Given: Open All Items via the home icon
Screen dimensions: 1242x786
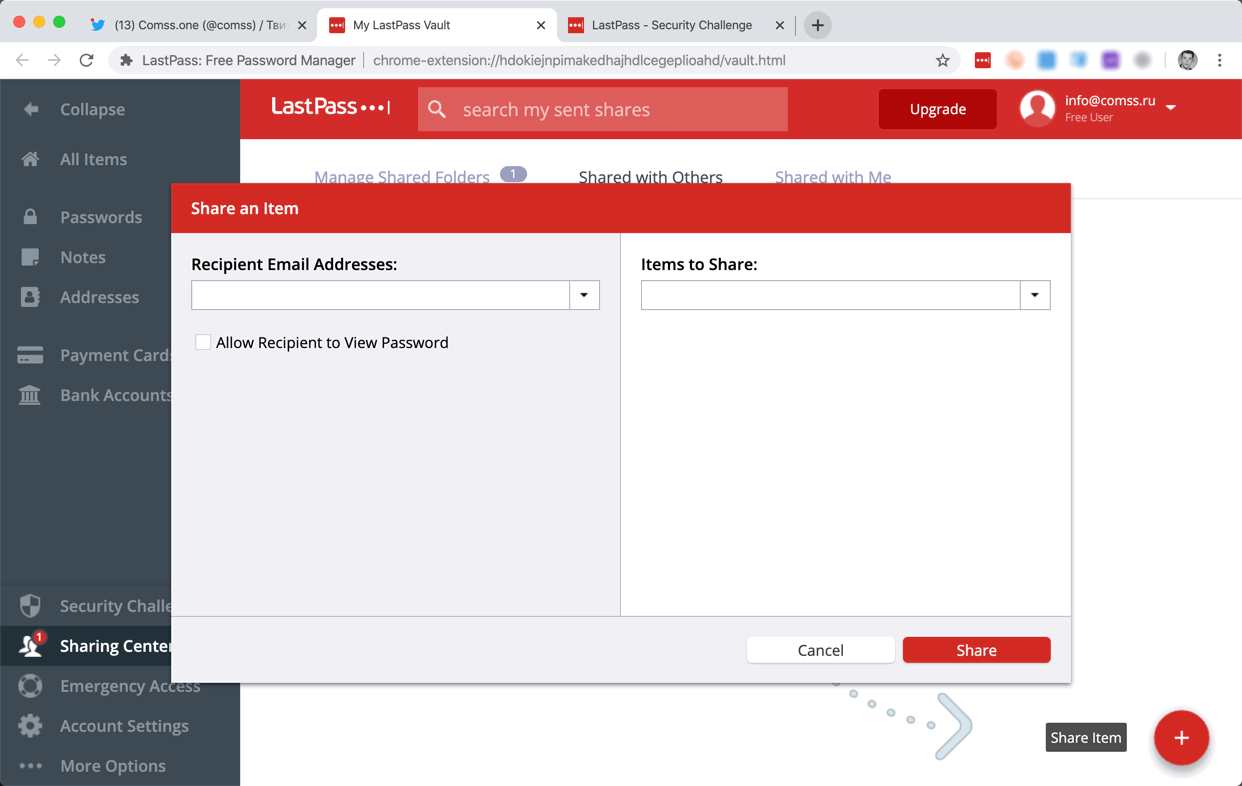Looking at the screenshot, I should tap(31, 159).
